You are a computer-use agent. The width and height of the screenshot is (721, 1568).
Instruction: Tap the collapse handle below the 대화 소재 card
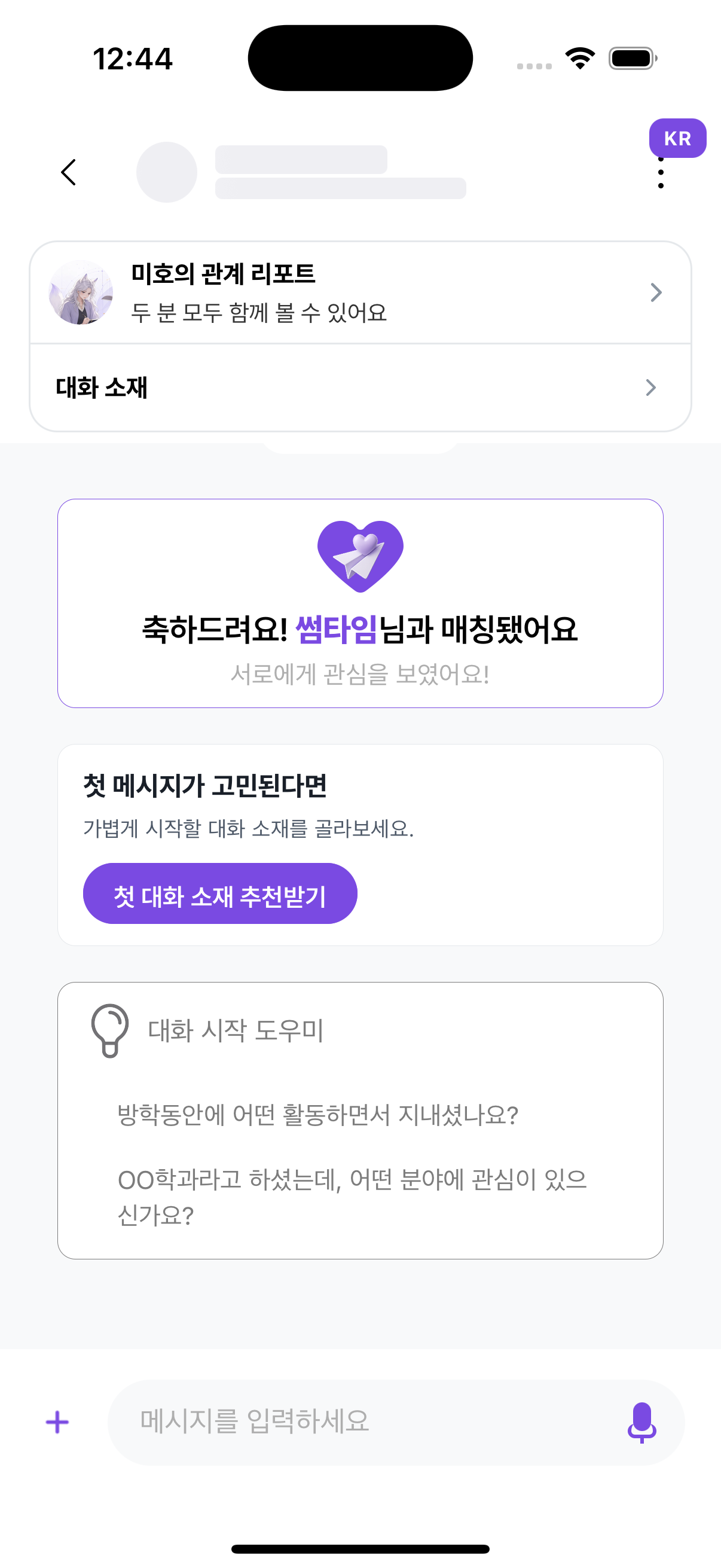(360, 447)
